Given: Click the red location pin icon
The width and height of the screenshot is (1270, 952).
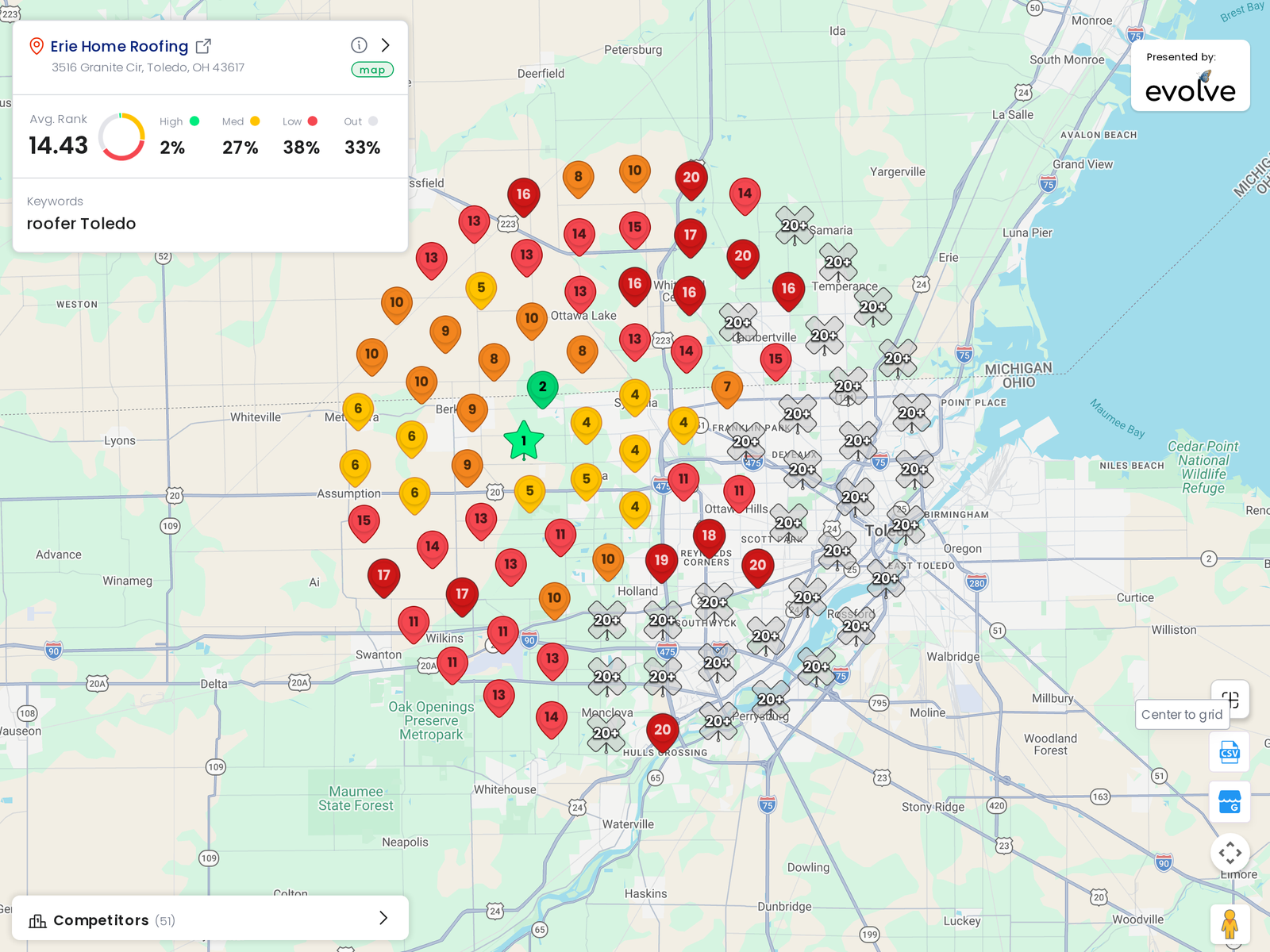Looking at the screenshot, I should click(36, 46).
